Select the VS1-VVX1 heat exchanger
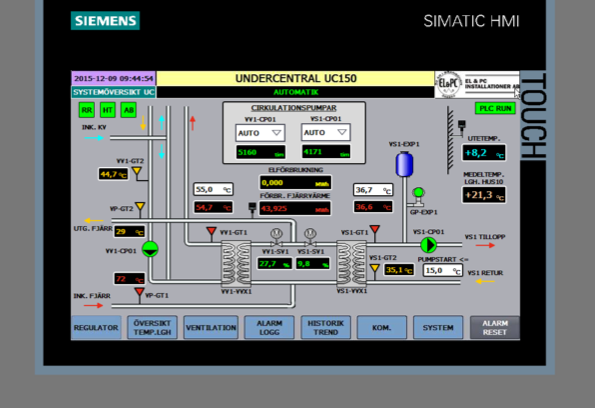This screenshot has width=595, height=408. tap(352, 263)
